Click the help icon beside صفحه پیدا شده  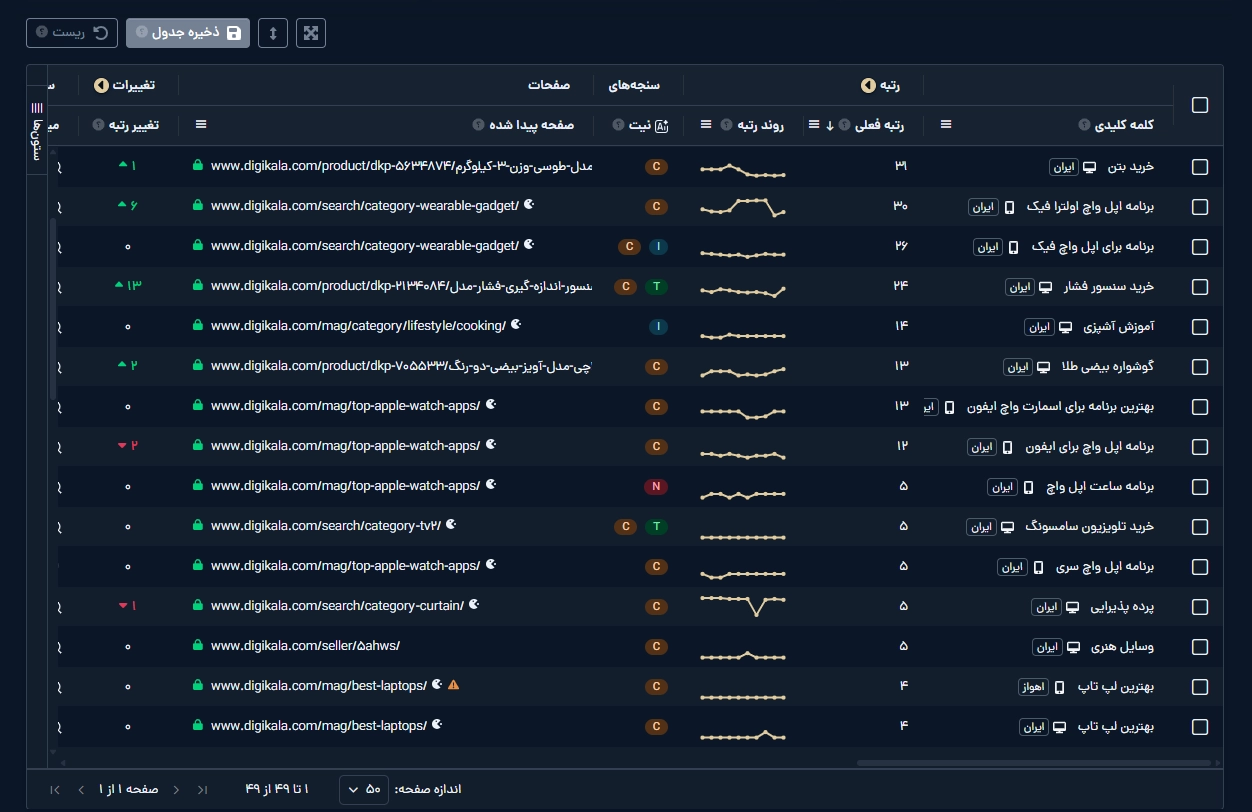tap(479, 125)
